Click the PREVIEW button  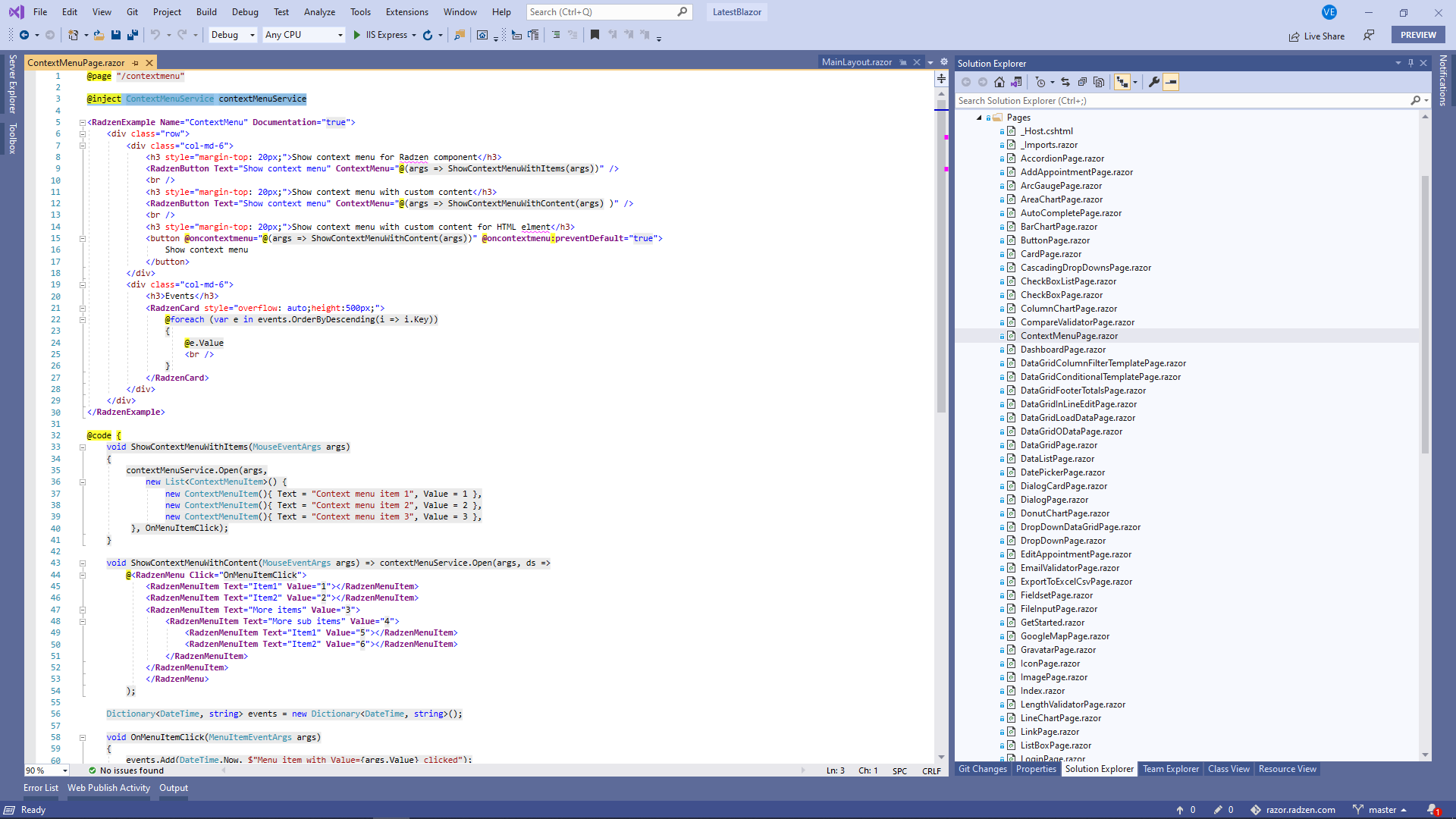[x=1418, y=35]
